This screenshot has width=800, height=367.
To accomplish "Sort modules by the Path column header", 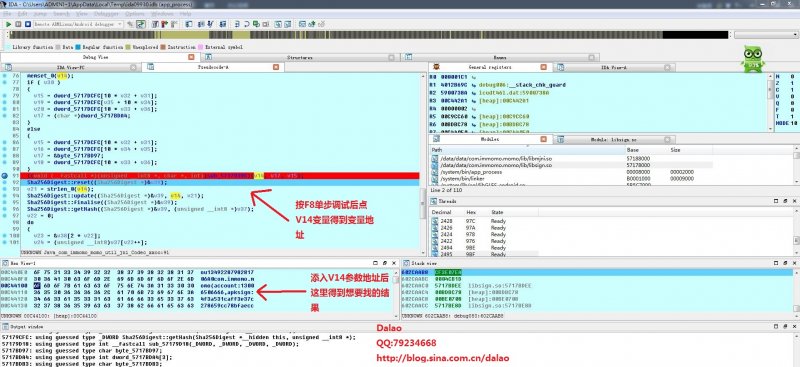I will tap(528, 150).
